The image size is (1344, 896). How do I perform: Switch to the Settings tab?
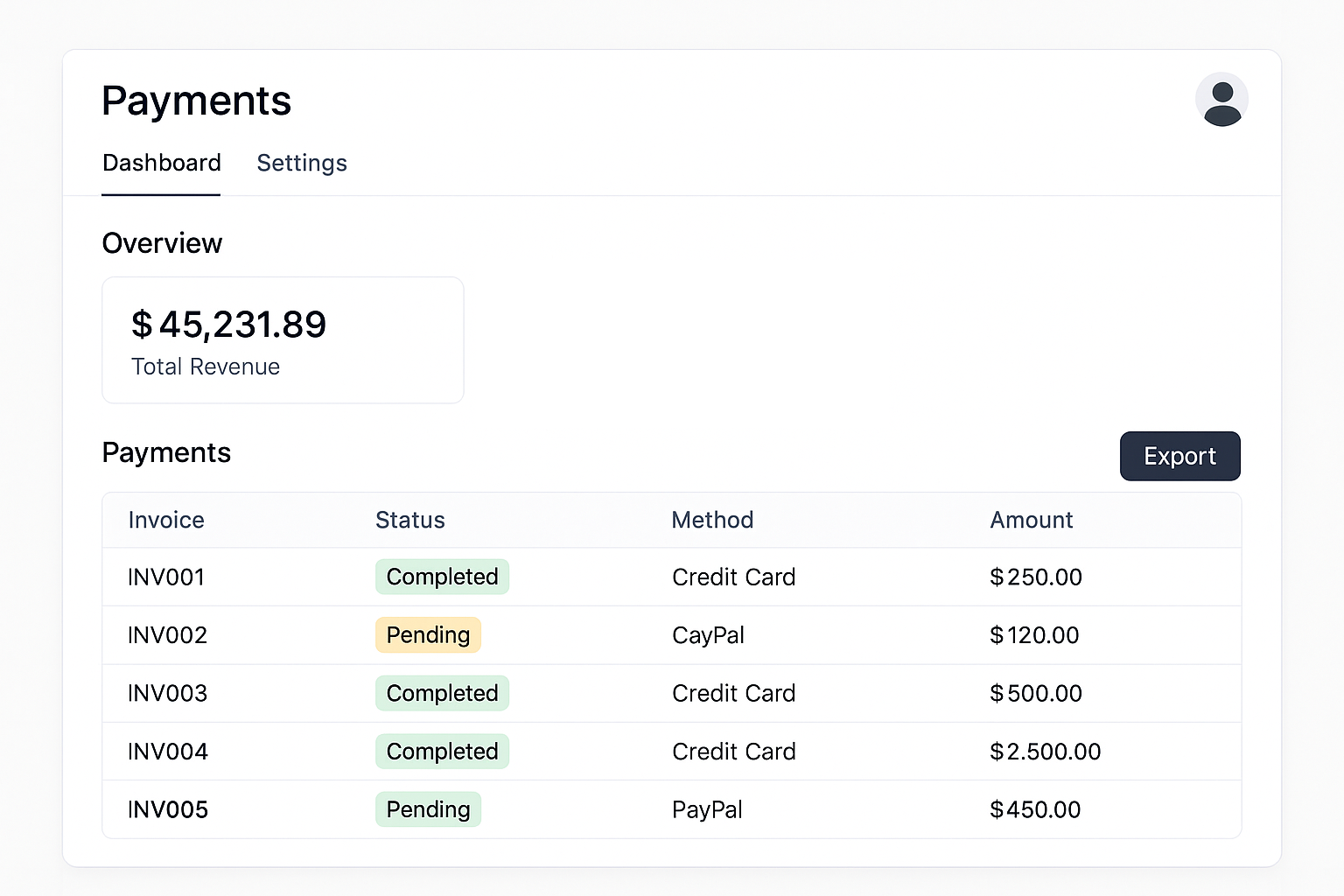[302, 164]
